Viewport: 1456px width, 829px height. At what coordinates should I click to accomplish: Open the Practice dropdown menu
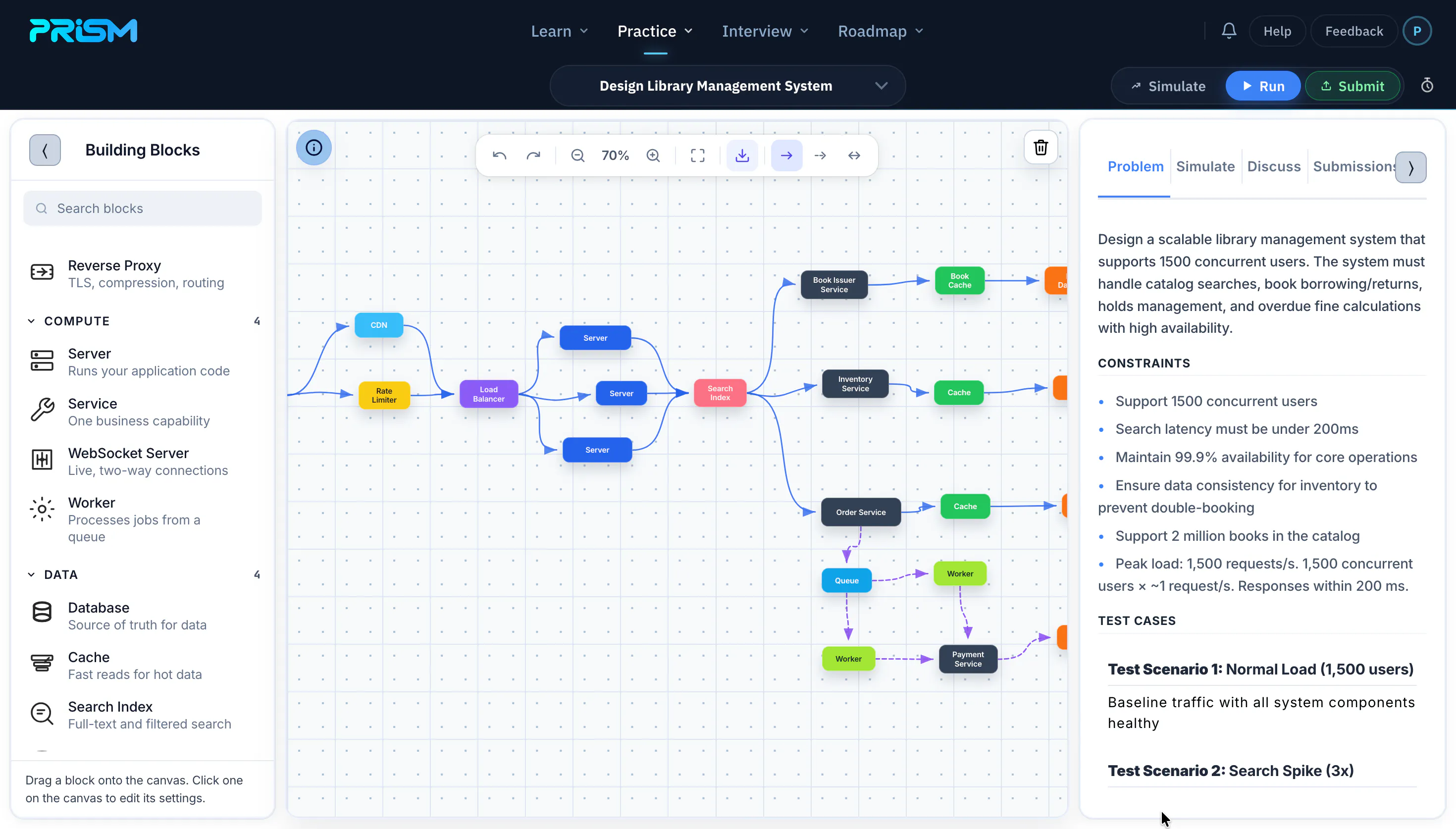click(655, 31)
